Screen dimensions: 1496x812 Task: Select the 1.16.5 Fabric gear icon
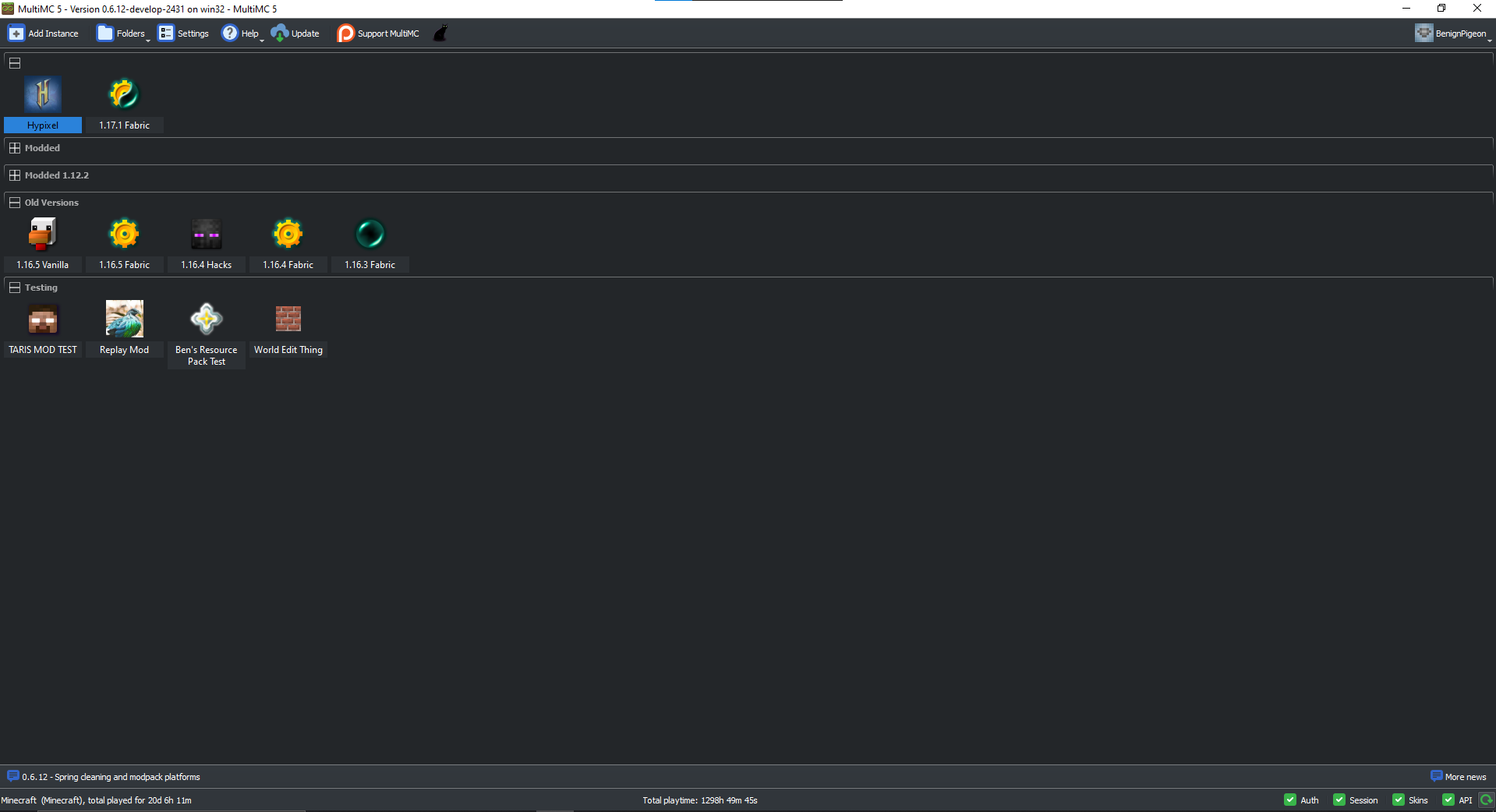(124, 234)
